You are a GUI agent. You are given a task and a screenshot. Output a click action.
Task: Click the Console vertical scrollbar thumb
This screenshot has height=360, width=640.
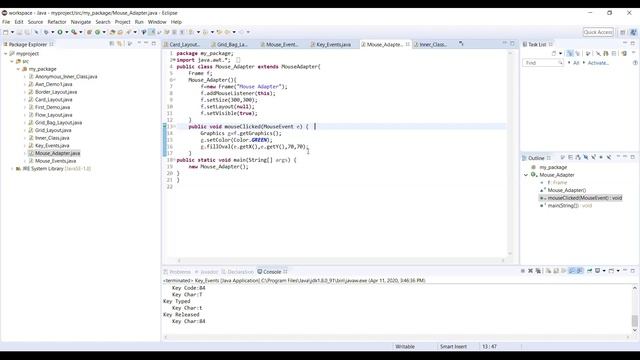[x=635, y=321]
